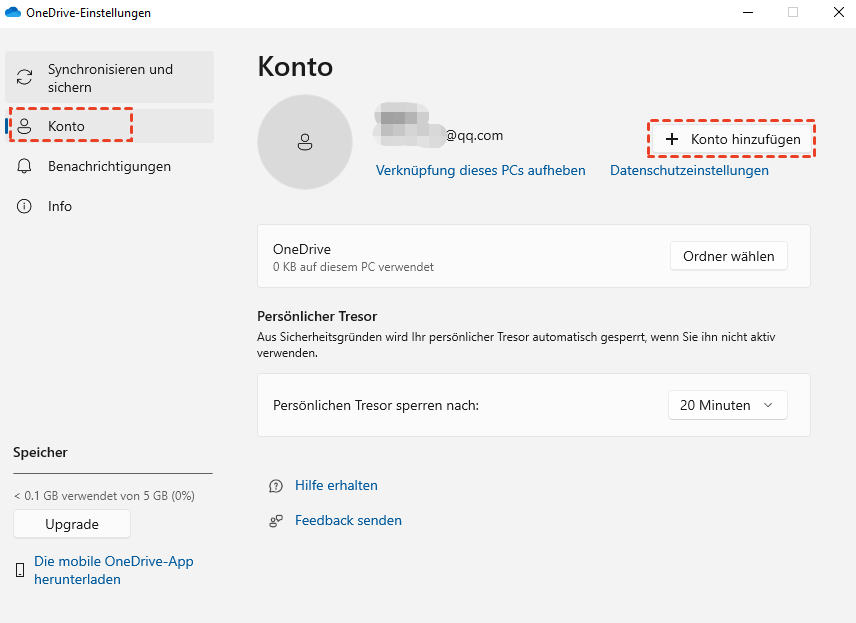
Task: Open Synchronisieren und sichern tab
Action: pos(110,78)
